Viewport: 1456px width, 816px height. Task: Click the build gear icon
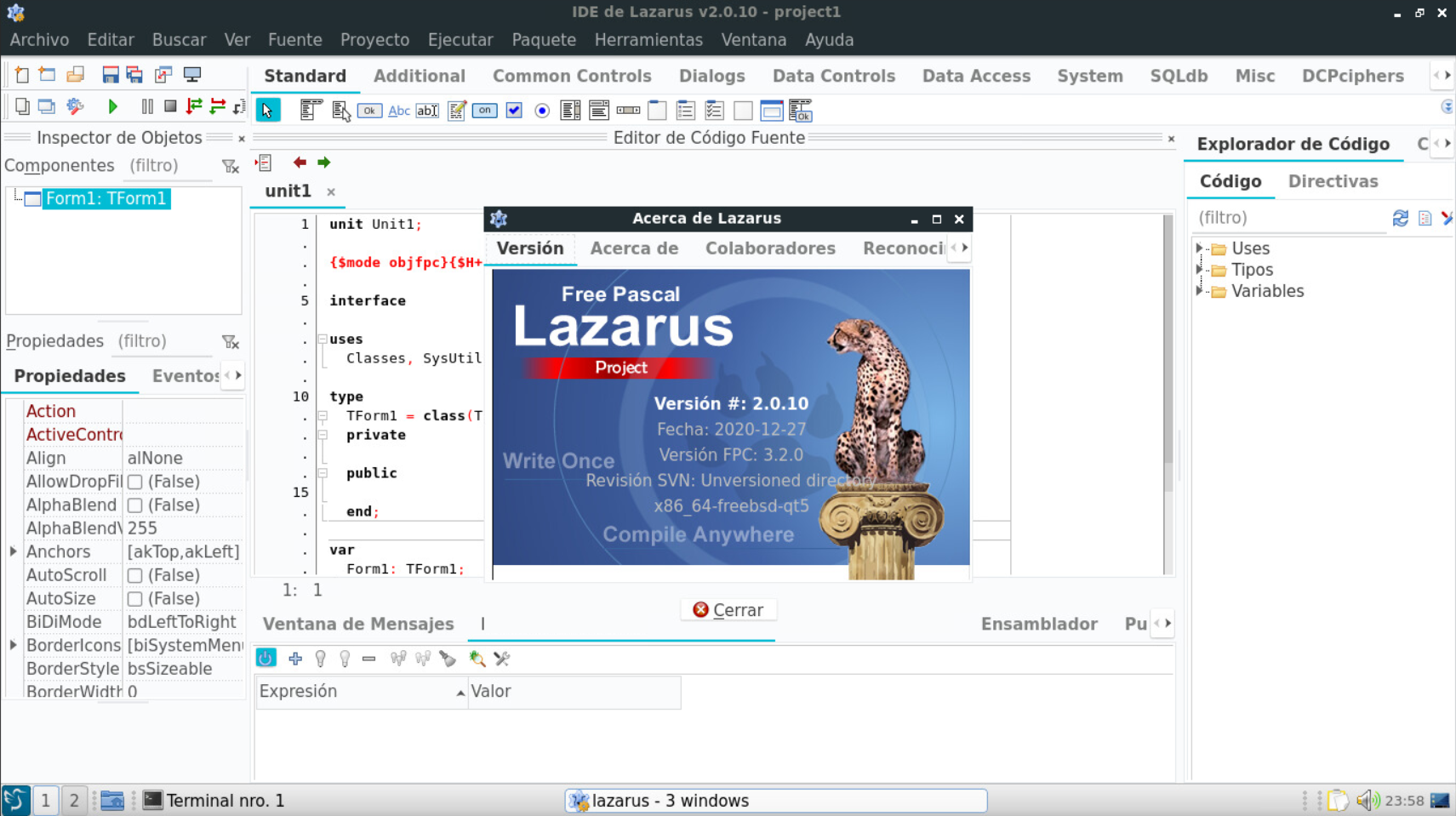tap(75, 106)
